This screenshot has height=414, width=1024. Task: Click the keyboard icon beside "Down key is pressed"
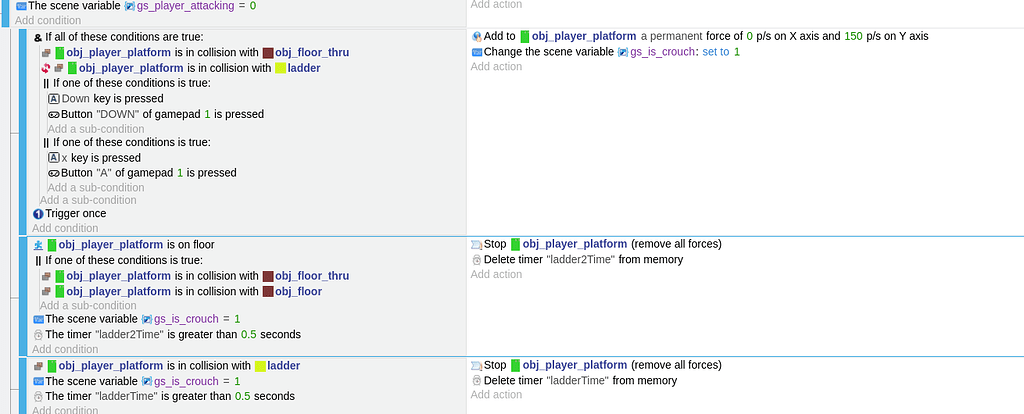click(x=54, y=99)
